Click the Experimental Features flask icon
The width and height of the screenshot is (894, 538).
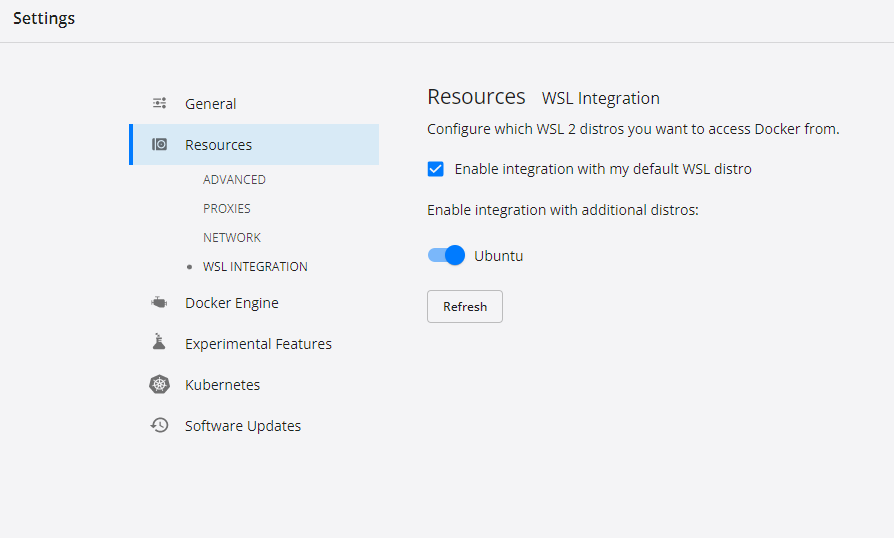159,341
